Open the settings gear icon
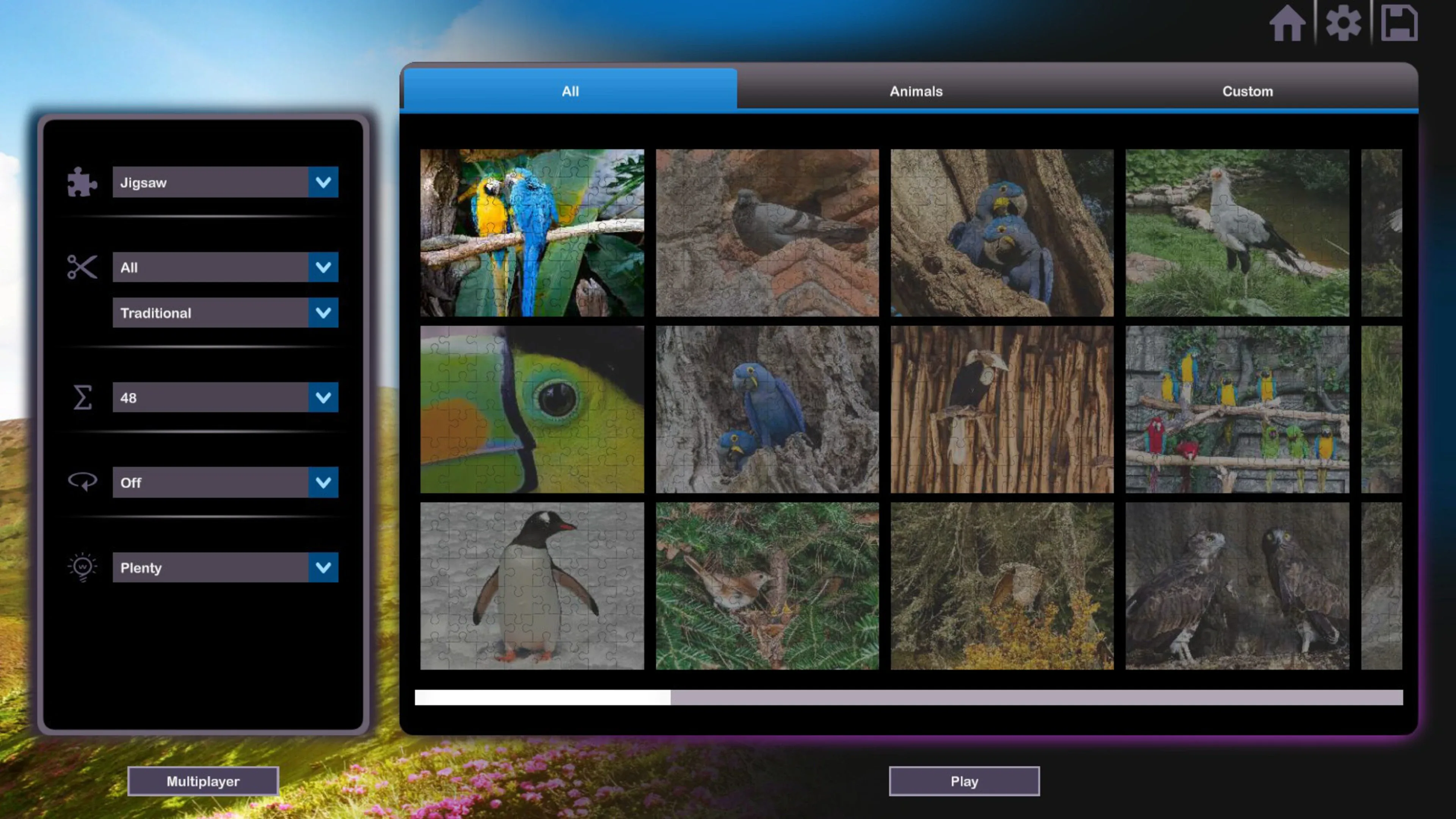 click(1343, 24)
